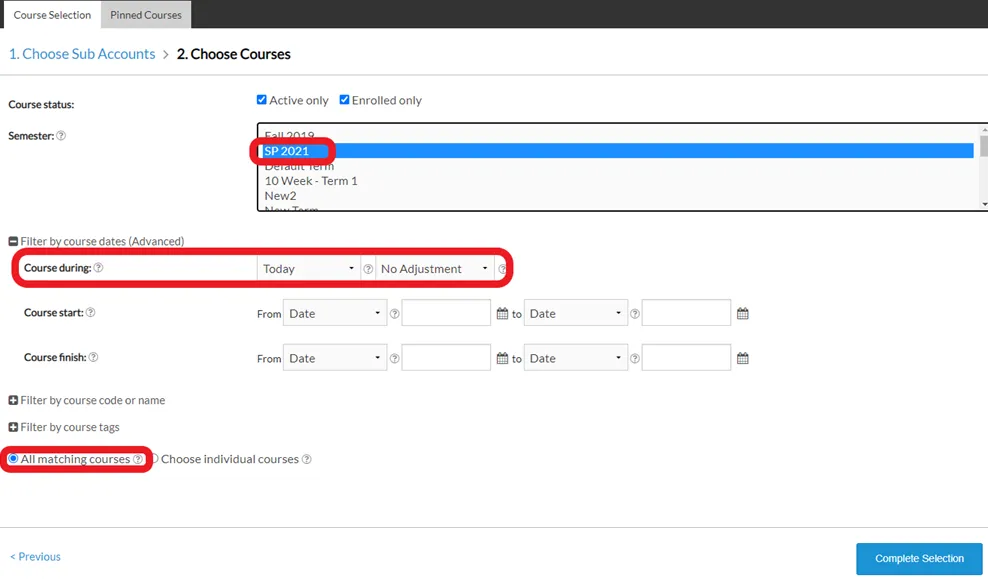This screenshot has height=579, width=988.
Task: Open the Semester help icon
Action: 61,135
